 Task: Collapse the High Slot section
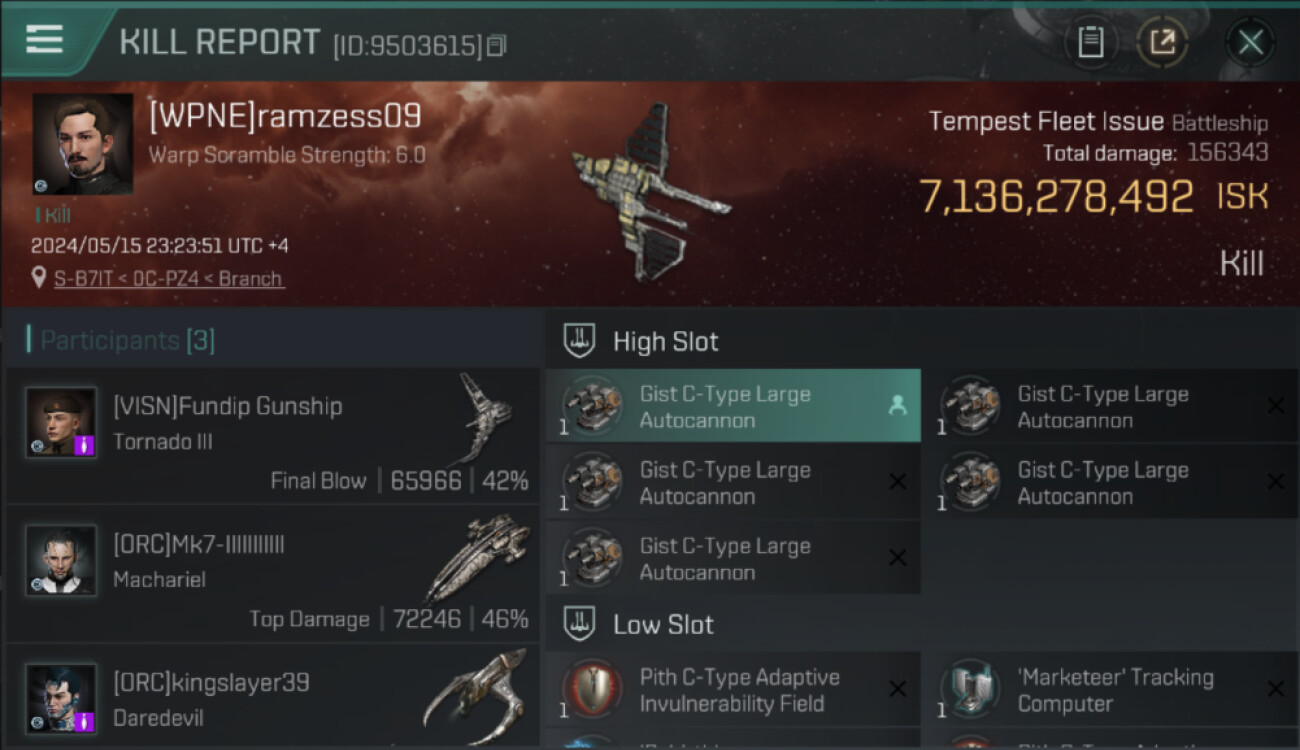[x=641, y=341]
